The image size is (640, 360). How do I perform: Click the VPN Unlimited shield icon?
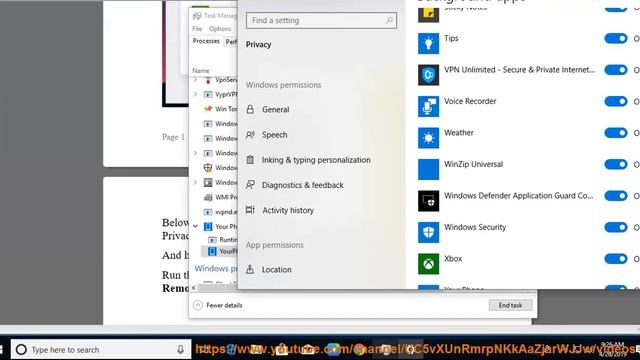pyautogui.click(x=428, y=75)
